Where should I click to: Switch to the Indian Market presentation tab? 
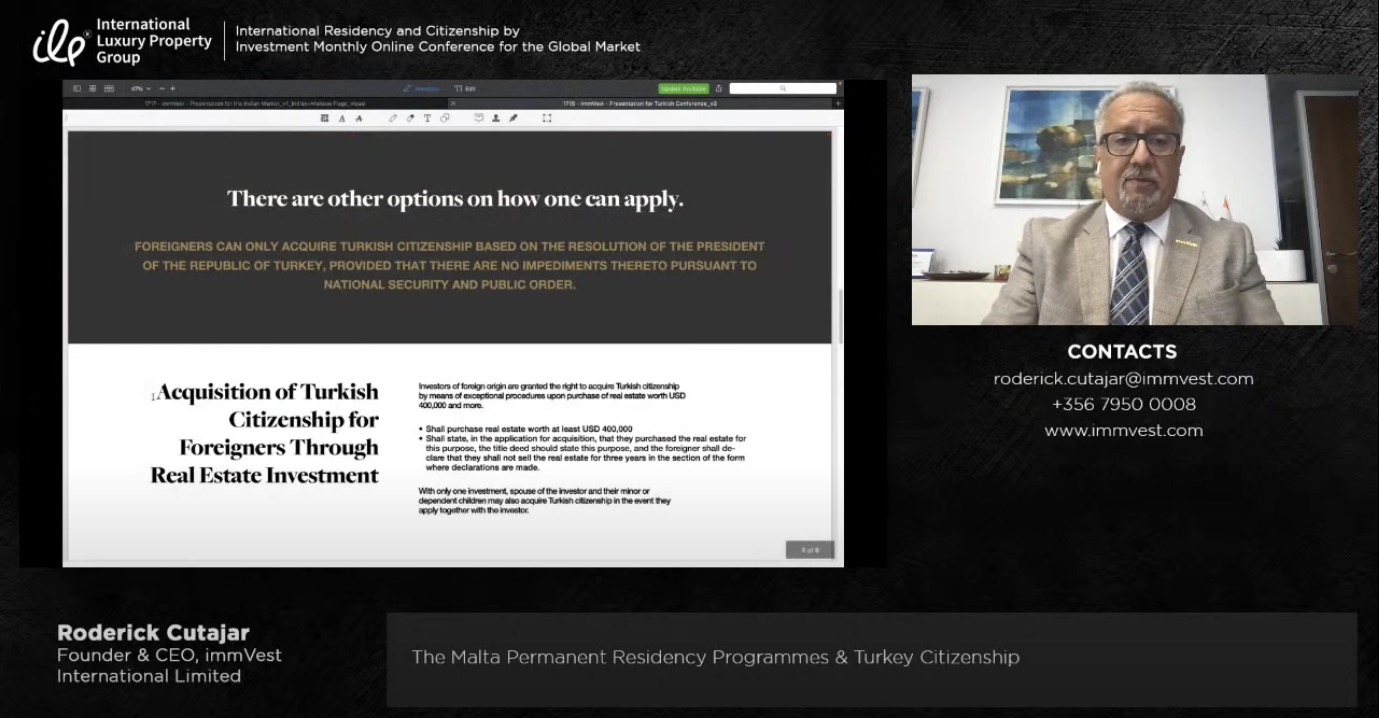point(257,103)
